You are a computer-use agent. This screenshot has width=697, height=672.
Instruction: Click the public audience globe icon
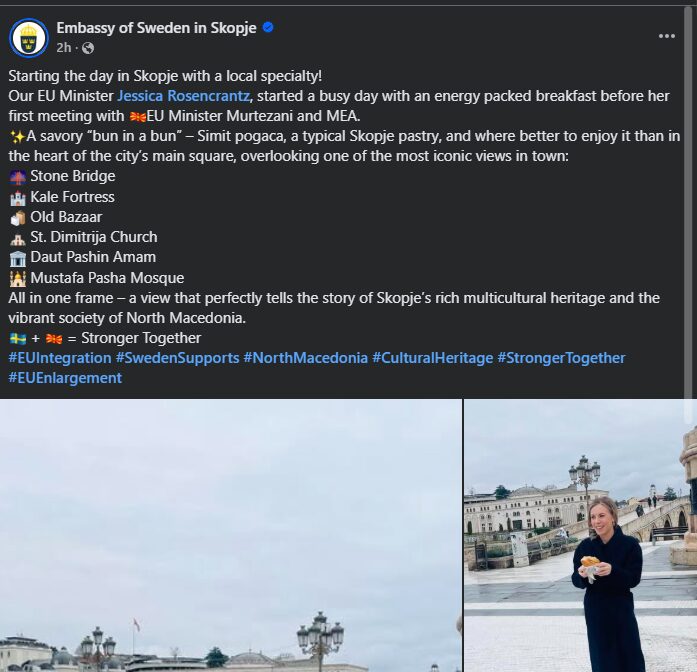pyautogui.click(x=88, y=48)
